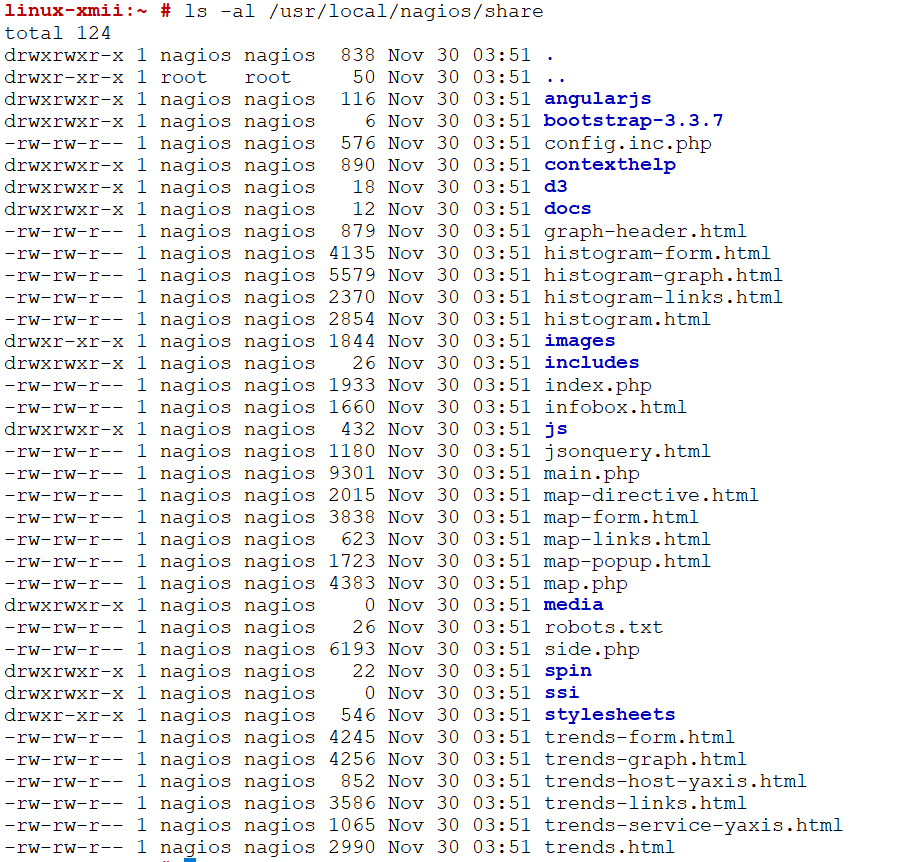Select the angularjs directory name
Image resolution: width=901 pixels, height=862 pixels.
click(x=598, y=99)
